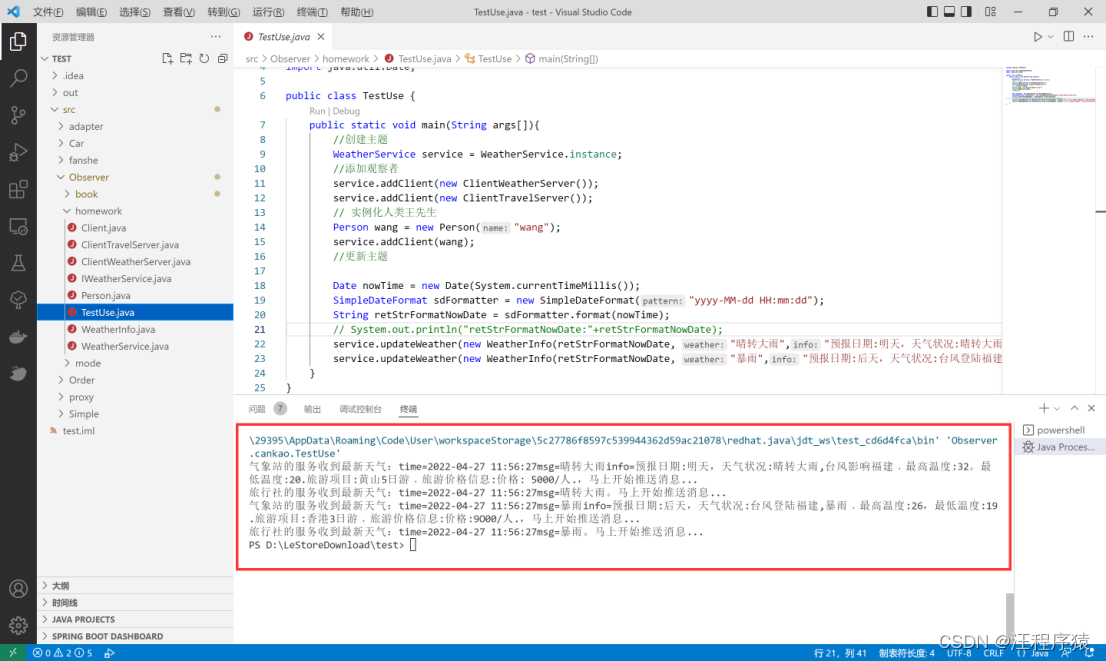The width and height of the screenshot is (1106, 661).
Task: Maximize the terminal panel size
Action: 1074,408
